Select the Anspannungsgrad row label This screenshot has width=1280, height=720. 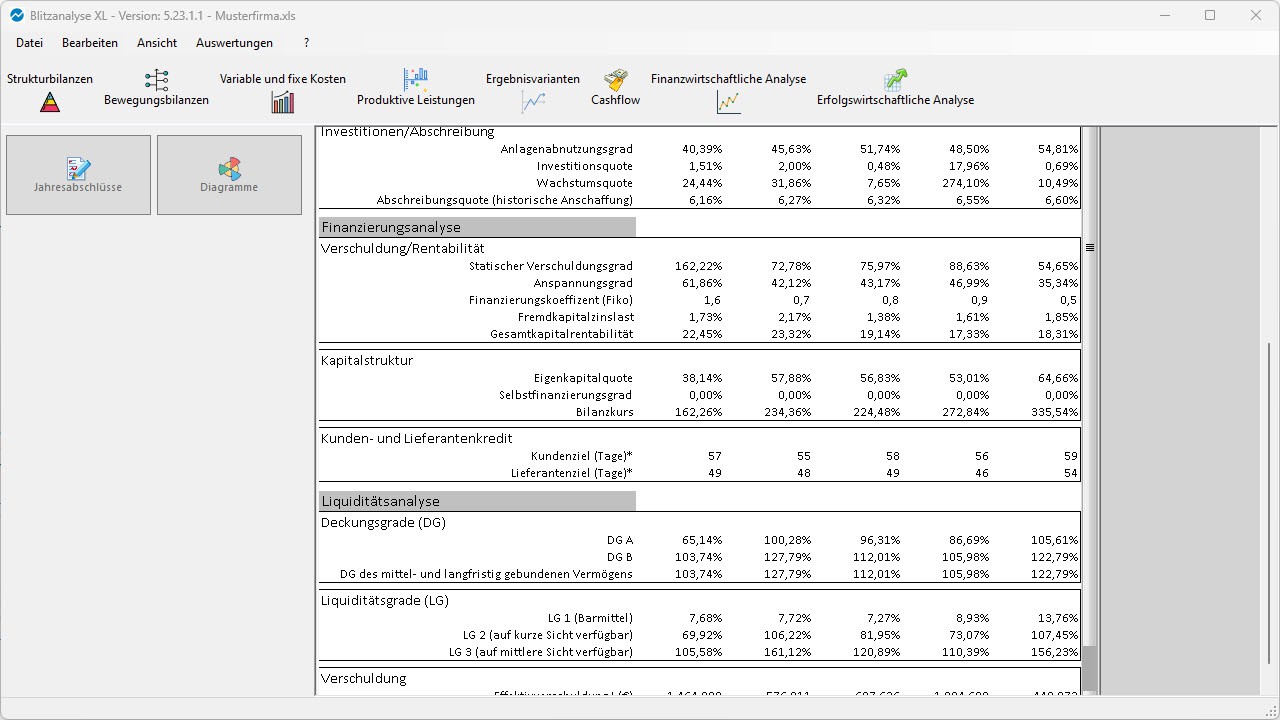(583, 283)
